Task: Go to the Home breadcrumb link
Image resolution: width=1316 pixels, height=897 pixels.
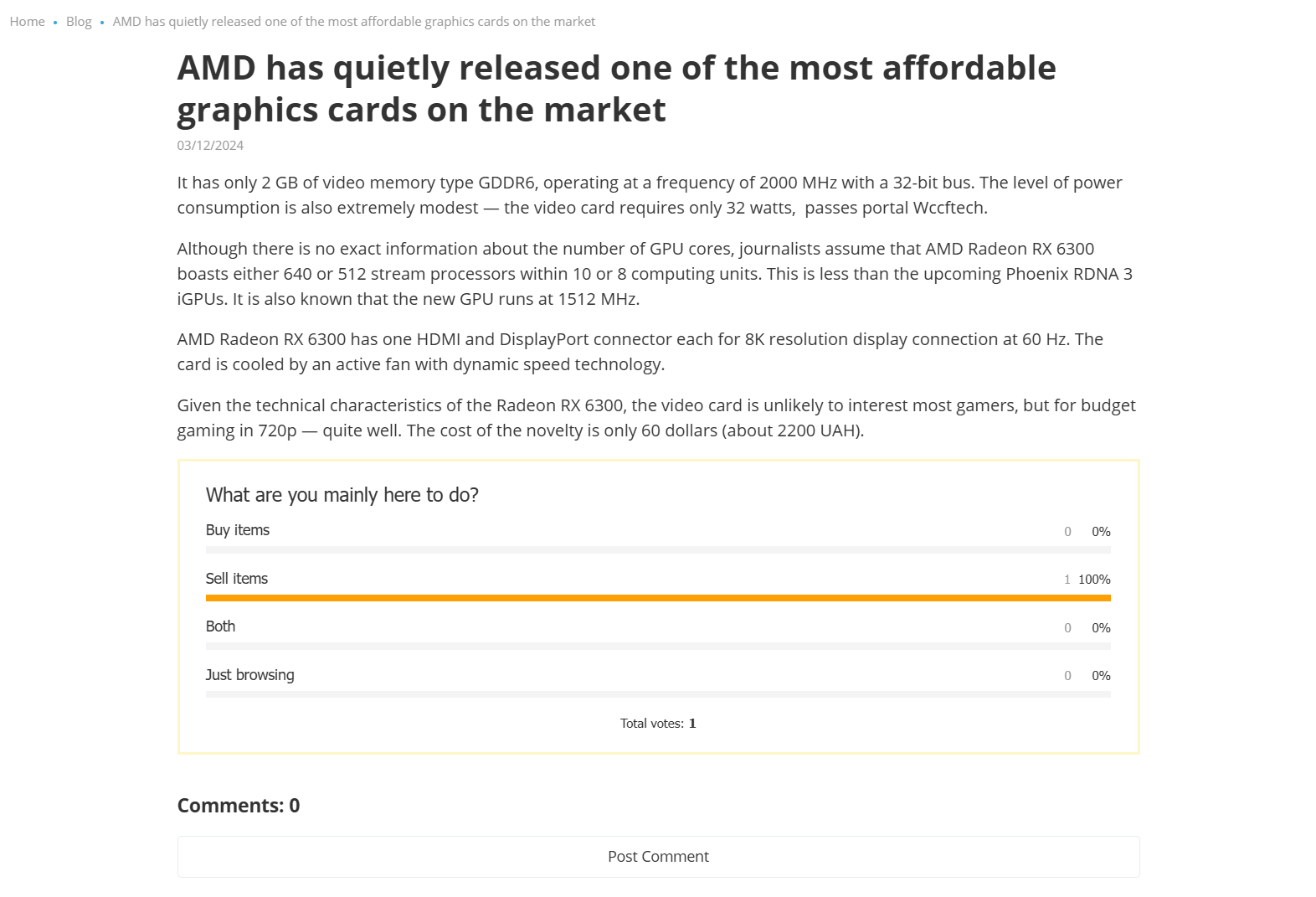Action: (x=28, y=22)
